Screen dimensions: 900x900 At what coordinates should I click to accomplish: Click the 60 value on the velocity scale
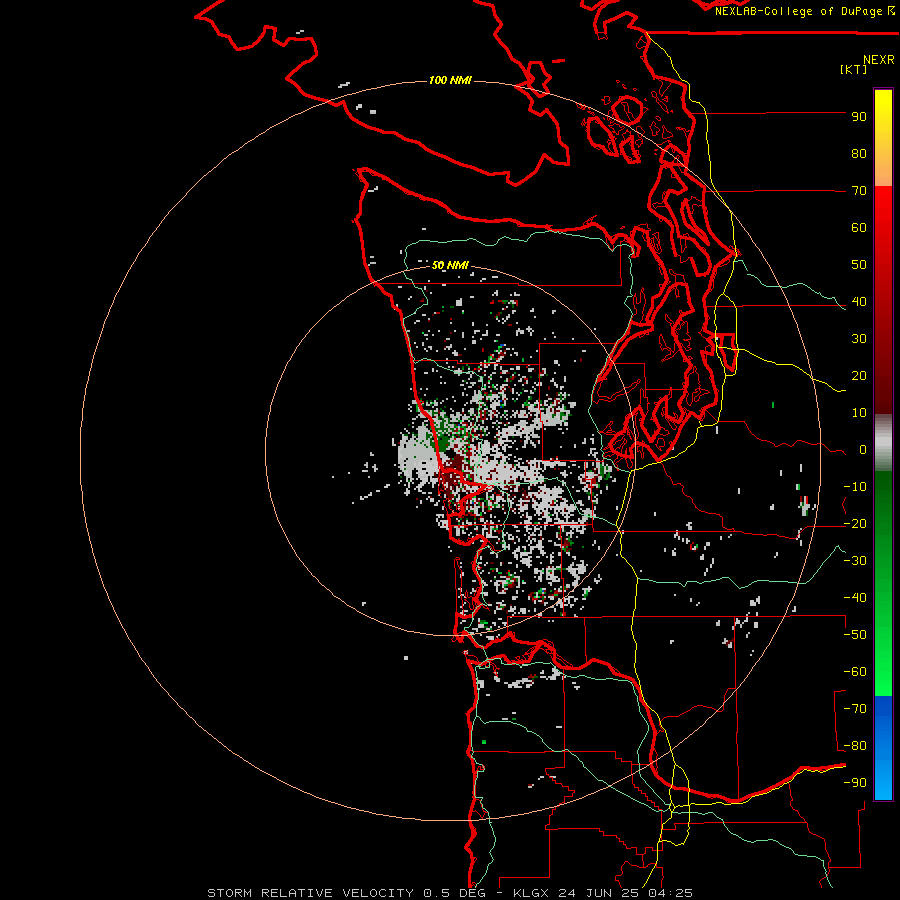pyautogui.click(x=859, y=228)
